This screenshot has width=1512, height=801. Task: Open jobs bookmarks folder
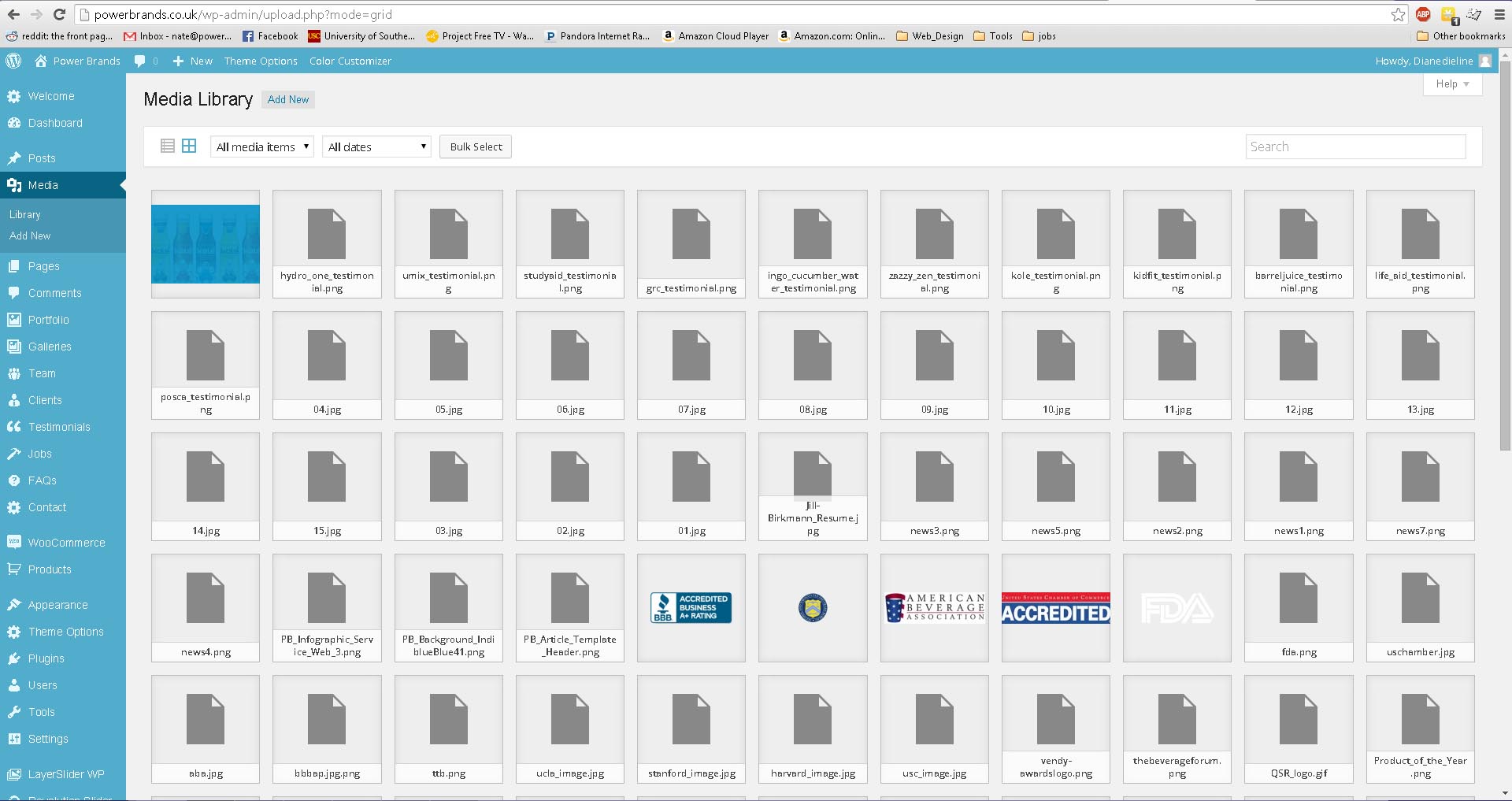[1039, 35]
